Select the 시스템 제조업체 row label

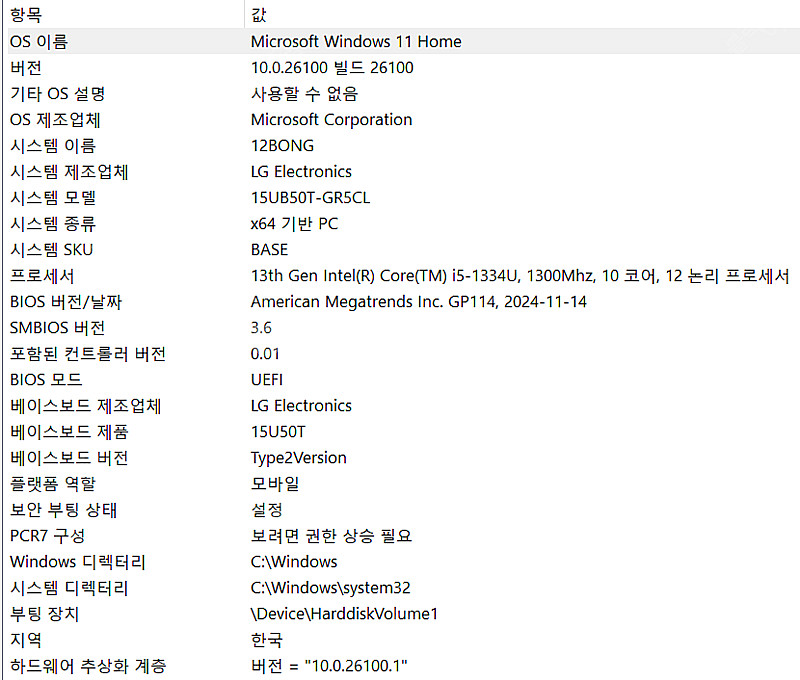click(x=69, y=171)
